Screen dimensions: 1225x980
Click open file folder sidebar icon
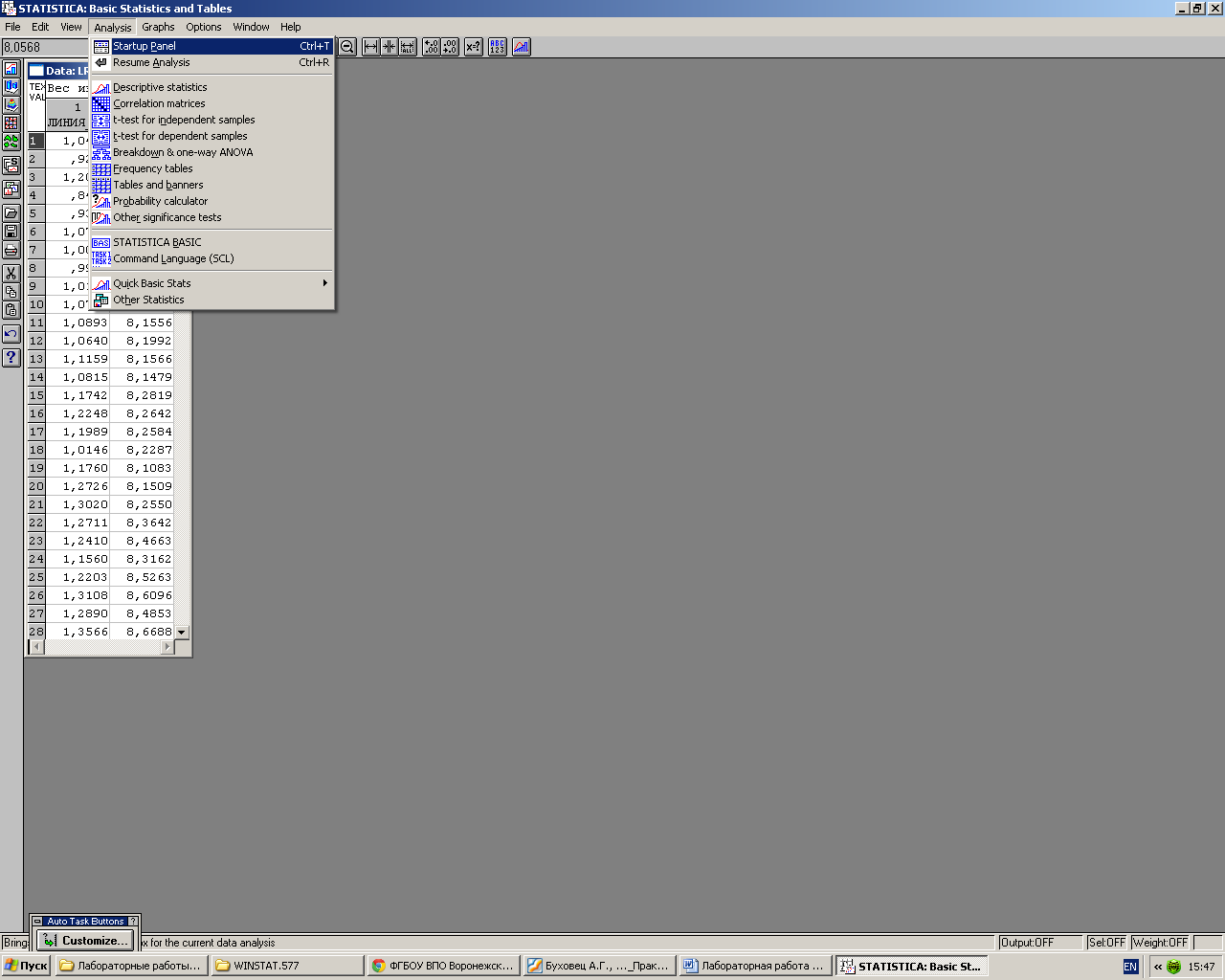tap(11, 213)
